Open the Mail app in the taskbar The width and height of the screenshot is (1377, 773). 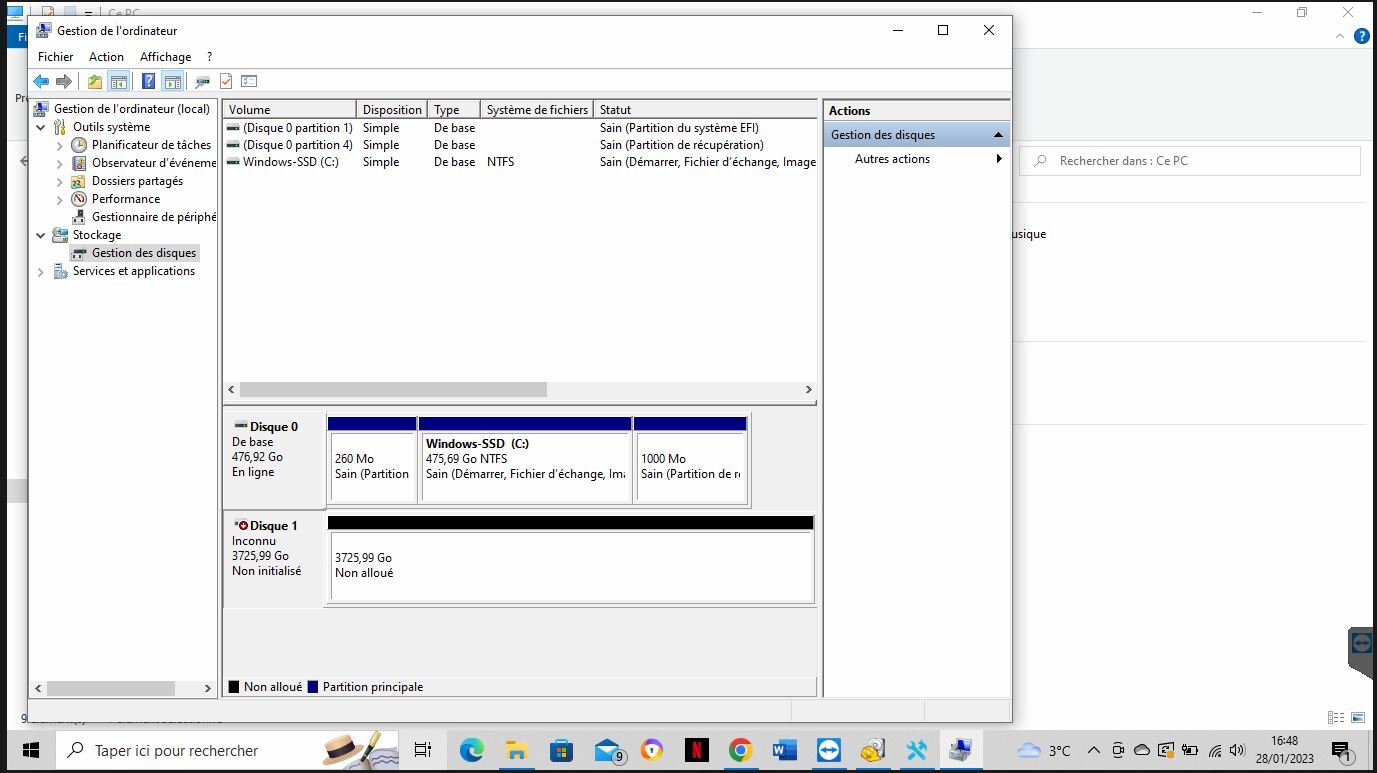(x=608, y=750)
